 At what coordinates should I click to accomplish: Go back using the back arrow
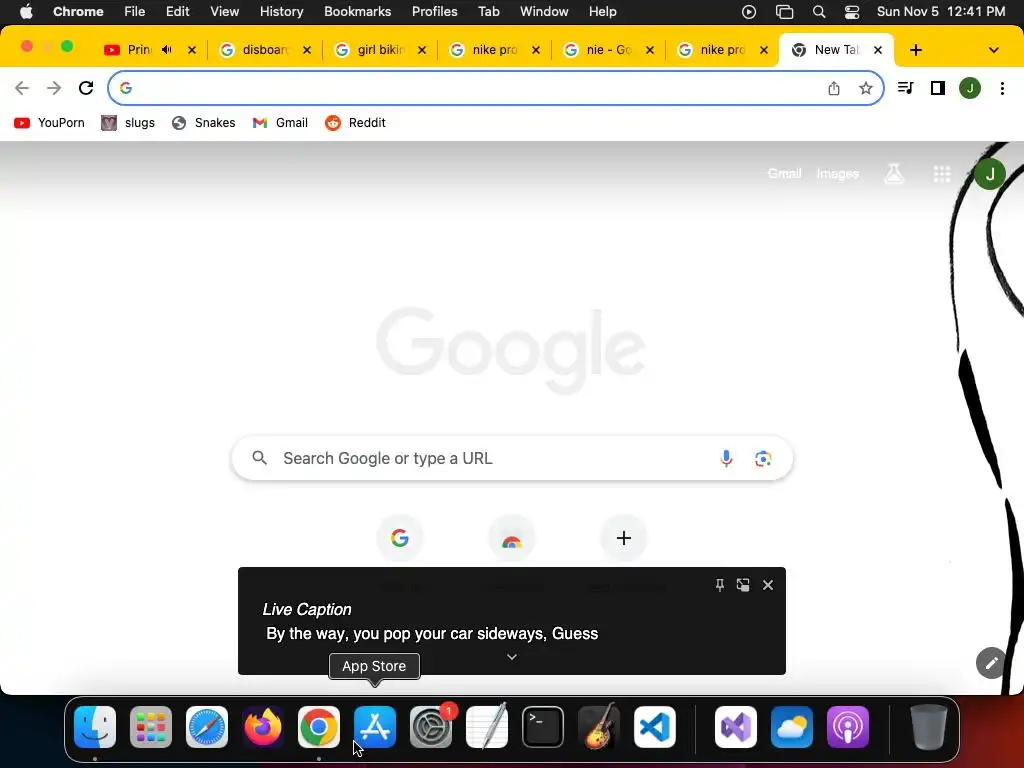pyautogui.click(x=22, y=88)
